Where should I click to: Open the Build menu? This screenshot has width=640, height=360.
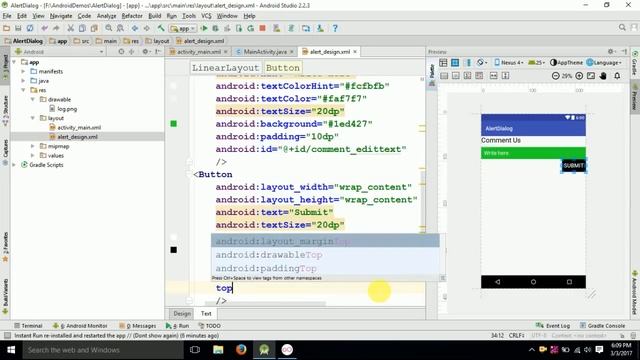pyautogui.click(x=154, y=16)
